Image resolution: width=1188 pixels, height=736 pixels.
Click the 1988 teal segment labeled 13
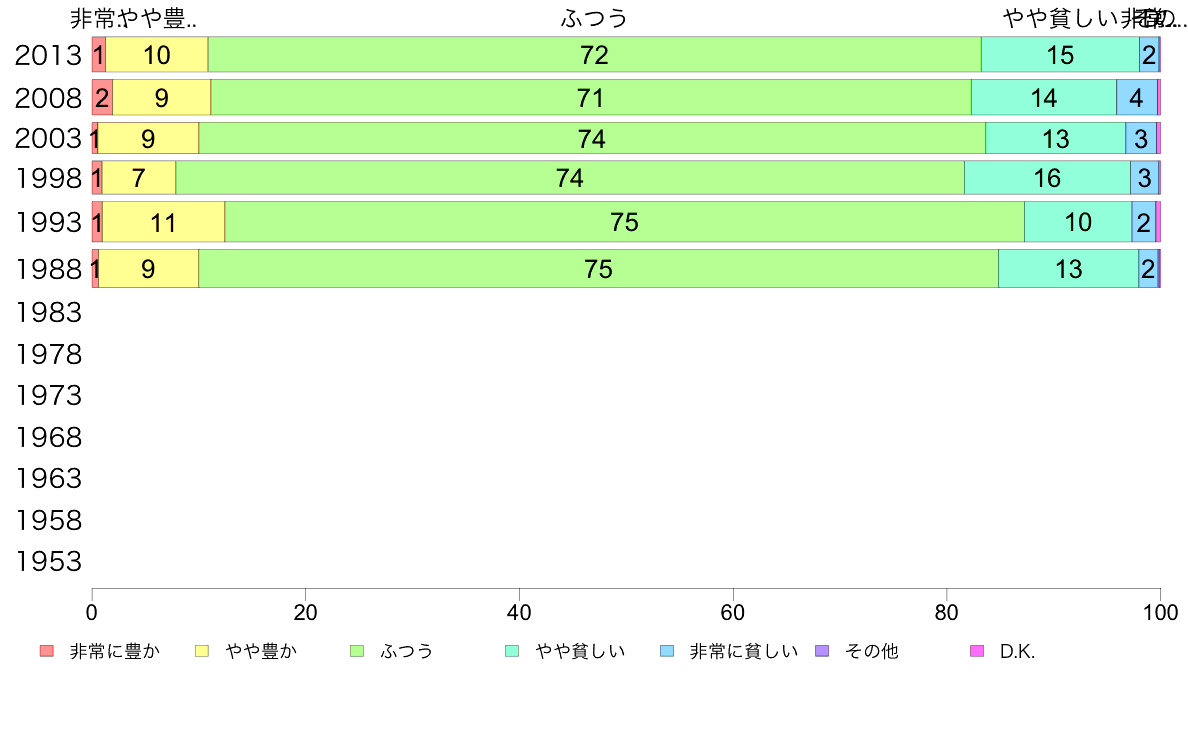pyautogui.click(x=1068, y=269)
